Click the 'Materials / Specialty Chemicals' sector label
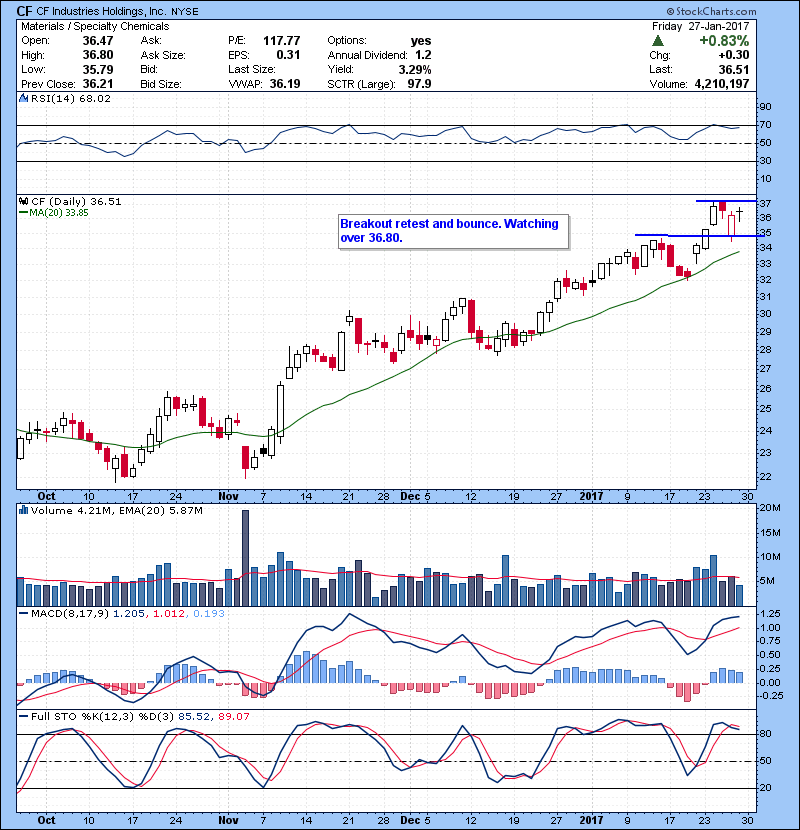This screenshot has width=800, height=830. click(x=95, y=26)
